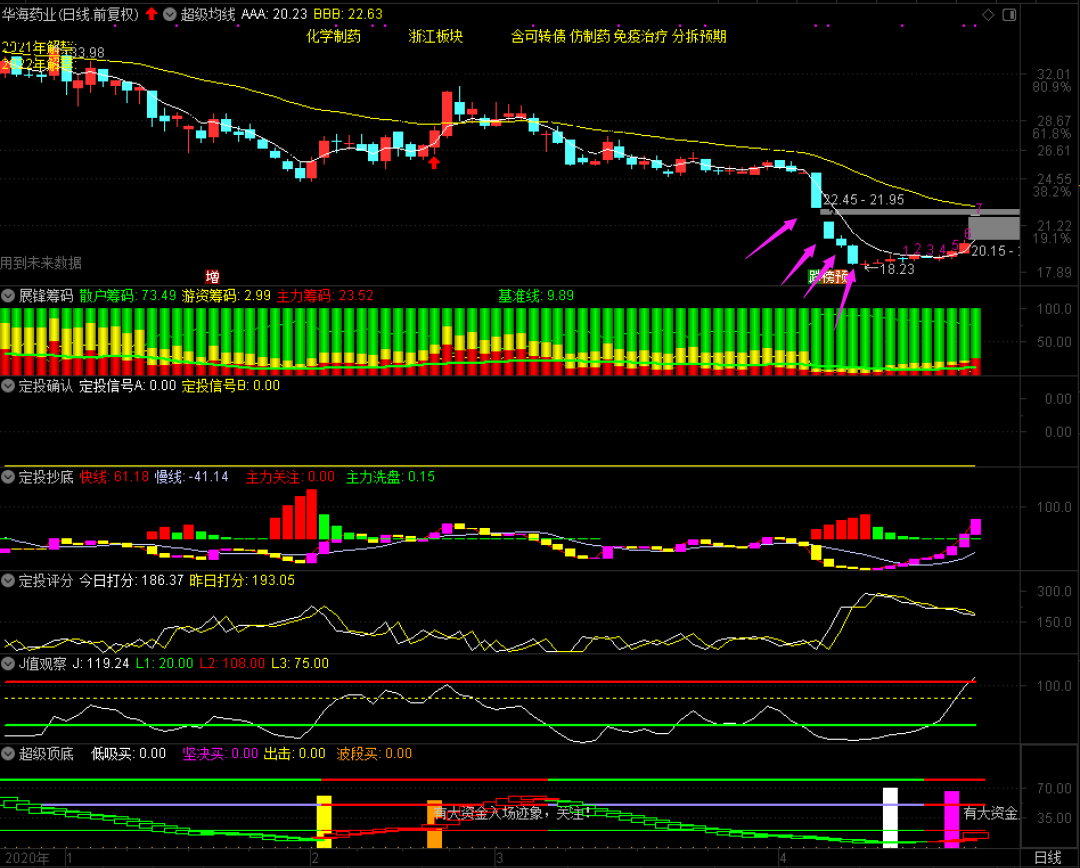Click the 定投确认 indicator name
Viewport: 1080px width, 868px height.
click(x=45, y=386)
